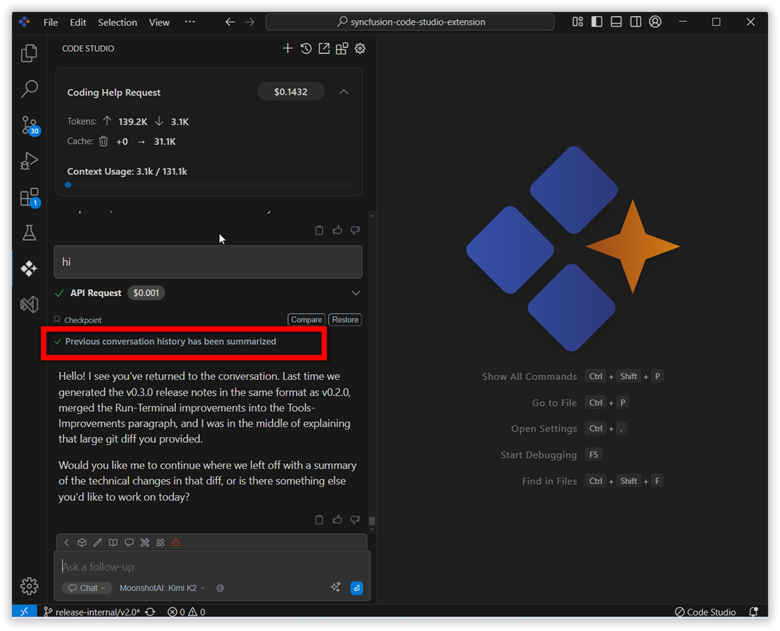
Task: Click thumbs up on the last response
Action: pyautogui.click(x=337, y=520)
